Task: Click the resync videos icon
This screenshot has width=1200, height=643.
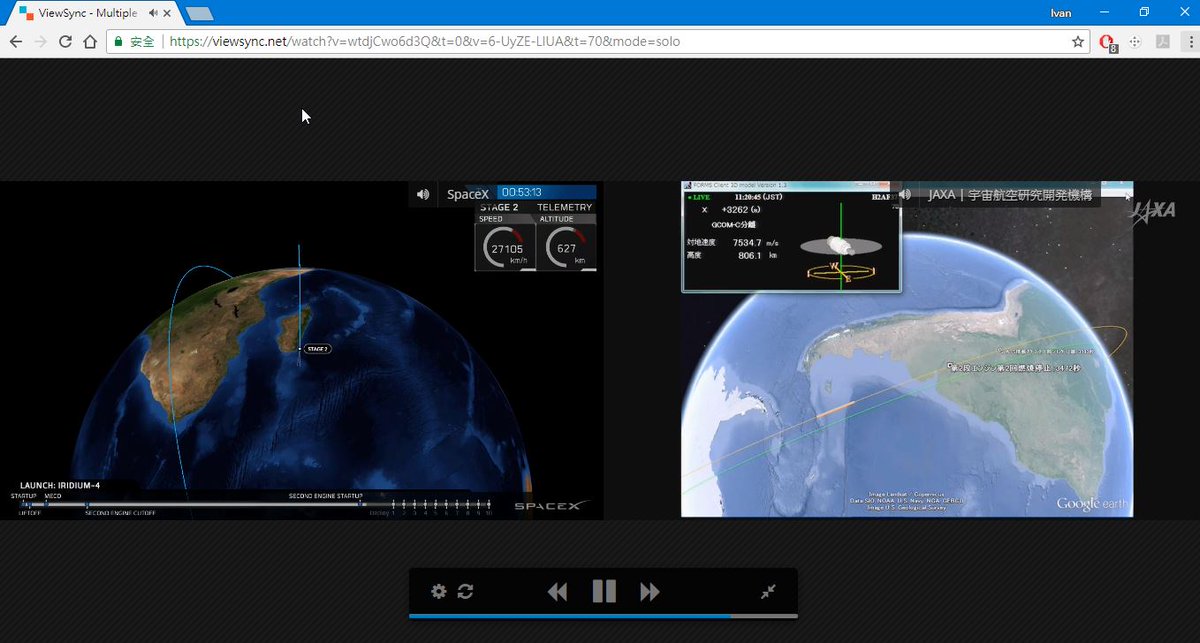Action: coord(465,591)
